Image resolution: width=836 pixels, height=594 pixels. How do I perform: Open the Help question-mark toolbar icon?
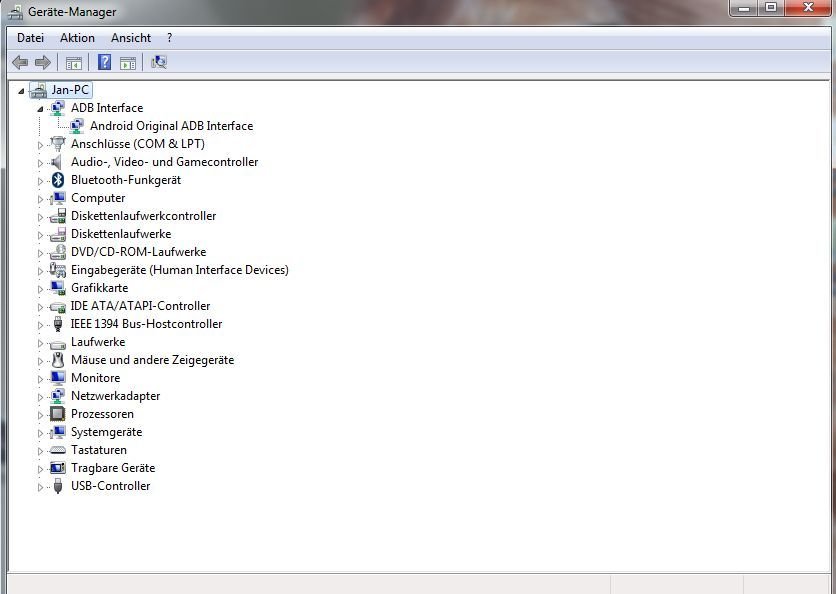(x=104, y=62)
